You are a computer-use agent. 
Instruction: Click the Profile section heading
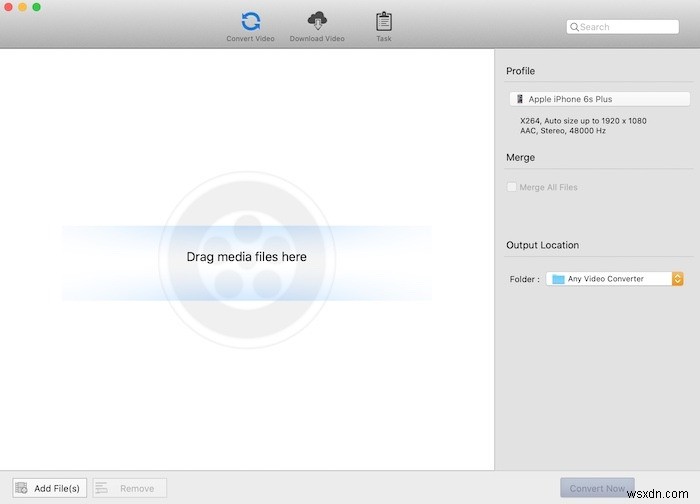click(521, 71)
